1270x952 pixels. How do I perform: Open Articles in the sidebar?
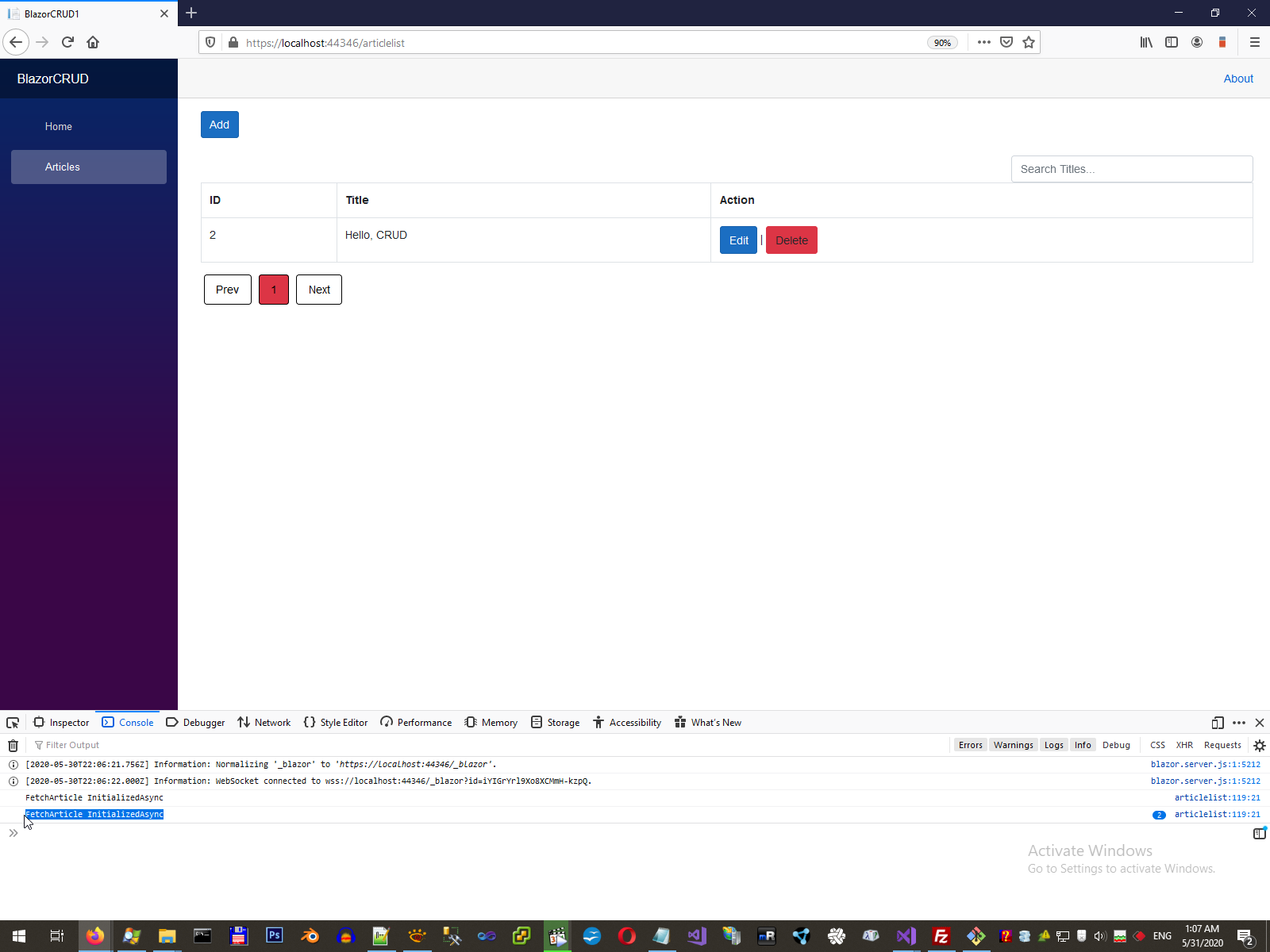pyautogui.click(x=89, y=167)
